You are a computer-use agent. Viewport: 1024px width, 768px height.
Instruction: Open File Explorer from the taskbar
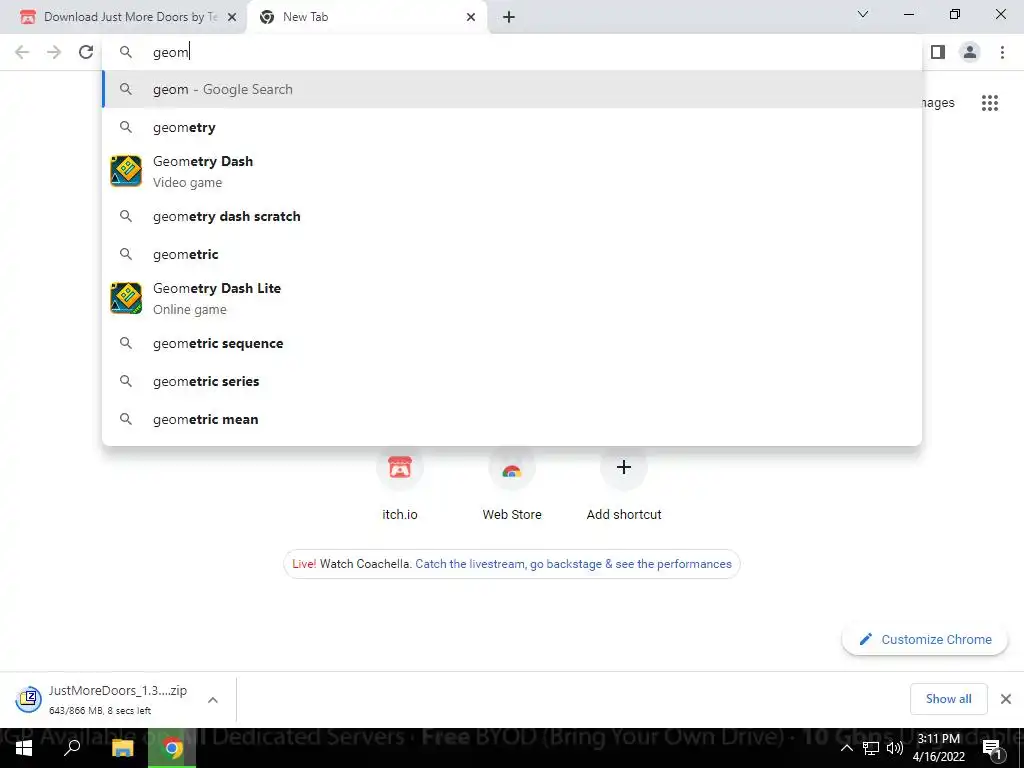pos(122,748)
